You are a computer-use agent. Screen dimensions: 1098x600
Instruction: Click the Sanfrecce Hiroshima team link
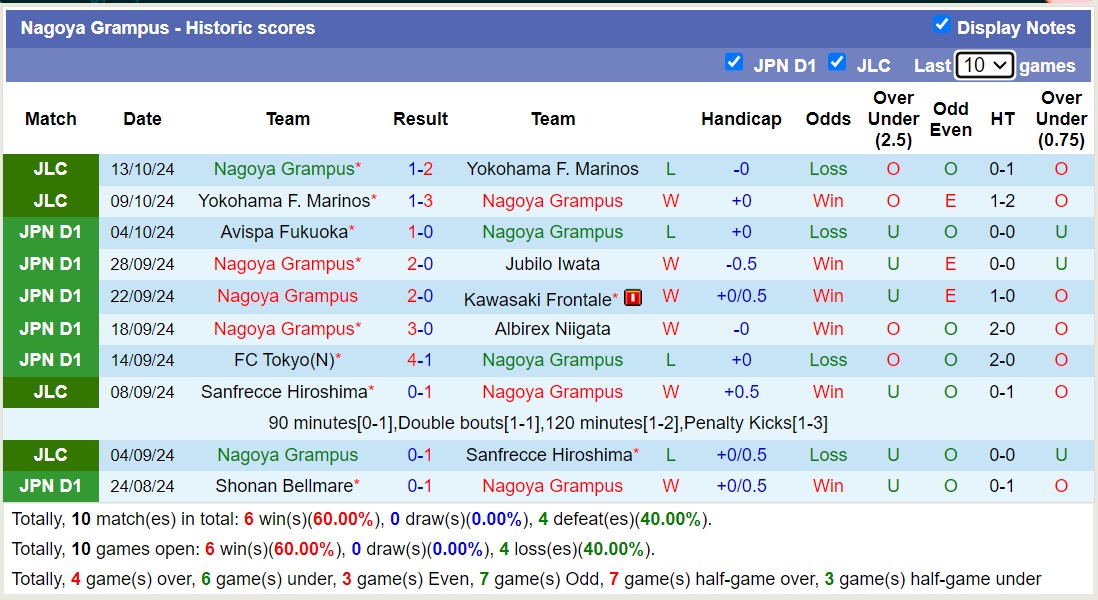(x=285, y=391)
